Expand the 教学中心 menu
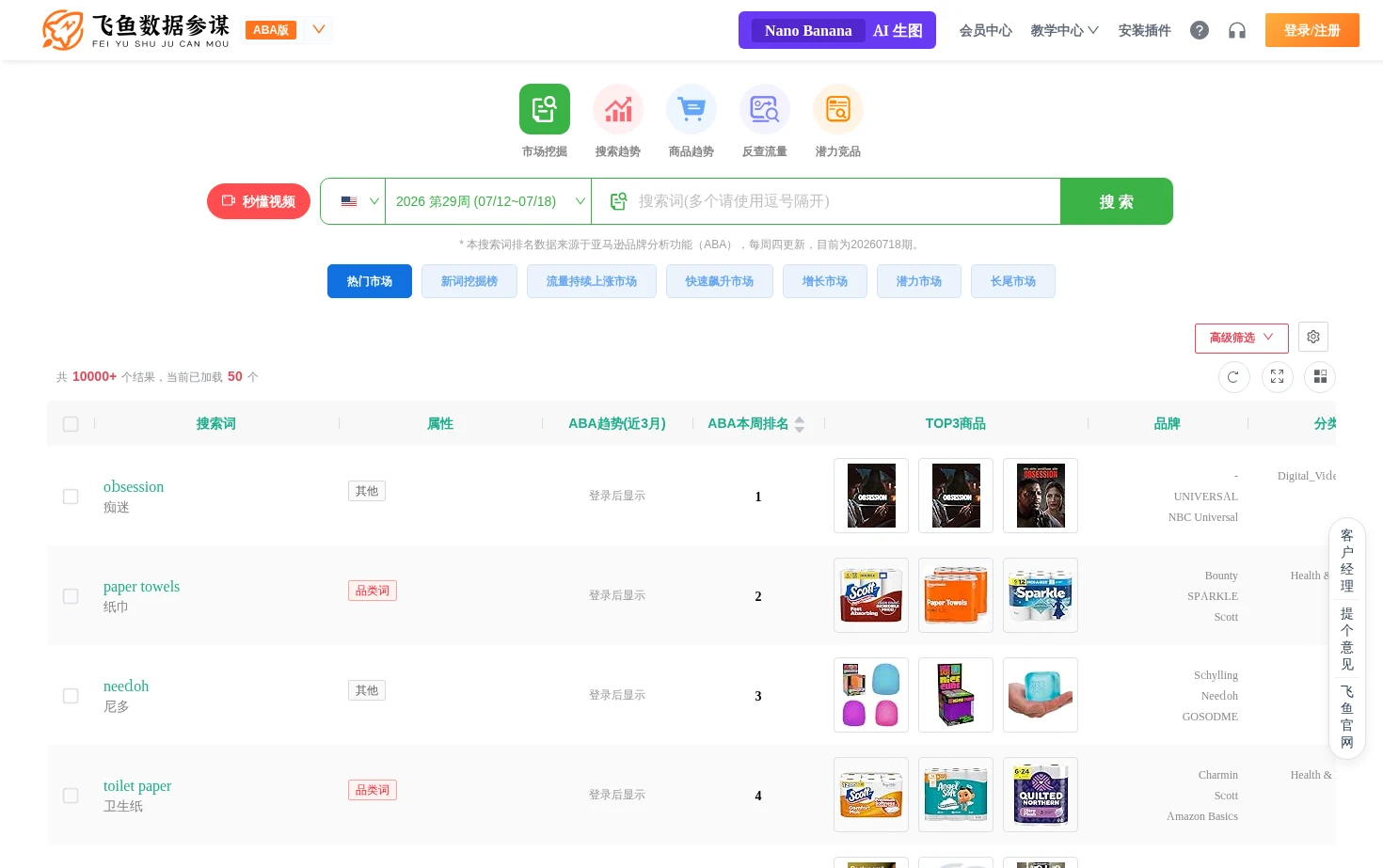 coord(1064,30)
